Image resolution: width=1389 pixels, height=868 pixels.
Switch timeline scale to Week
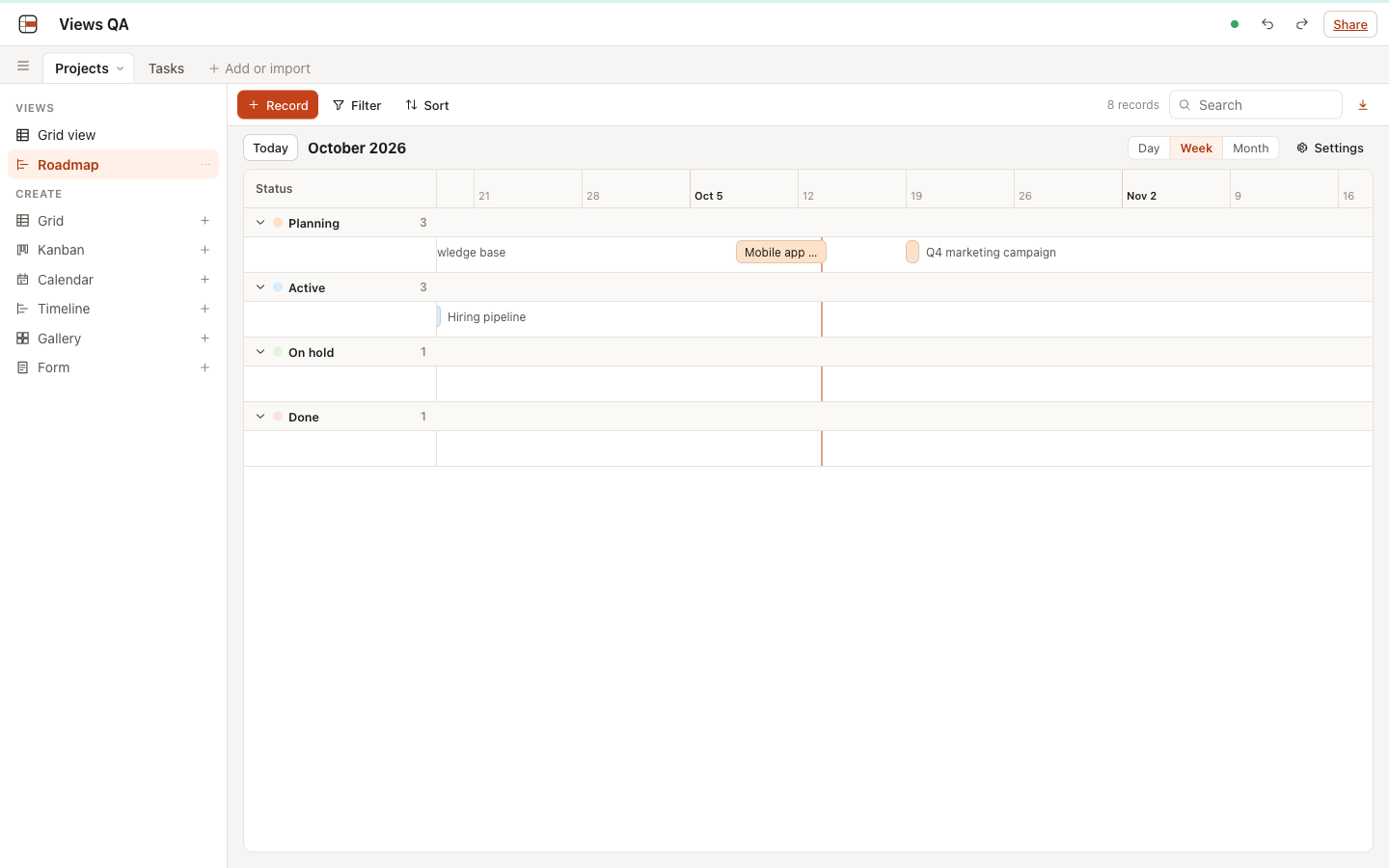[x=1196, y=148]
